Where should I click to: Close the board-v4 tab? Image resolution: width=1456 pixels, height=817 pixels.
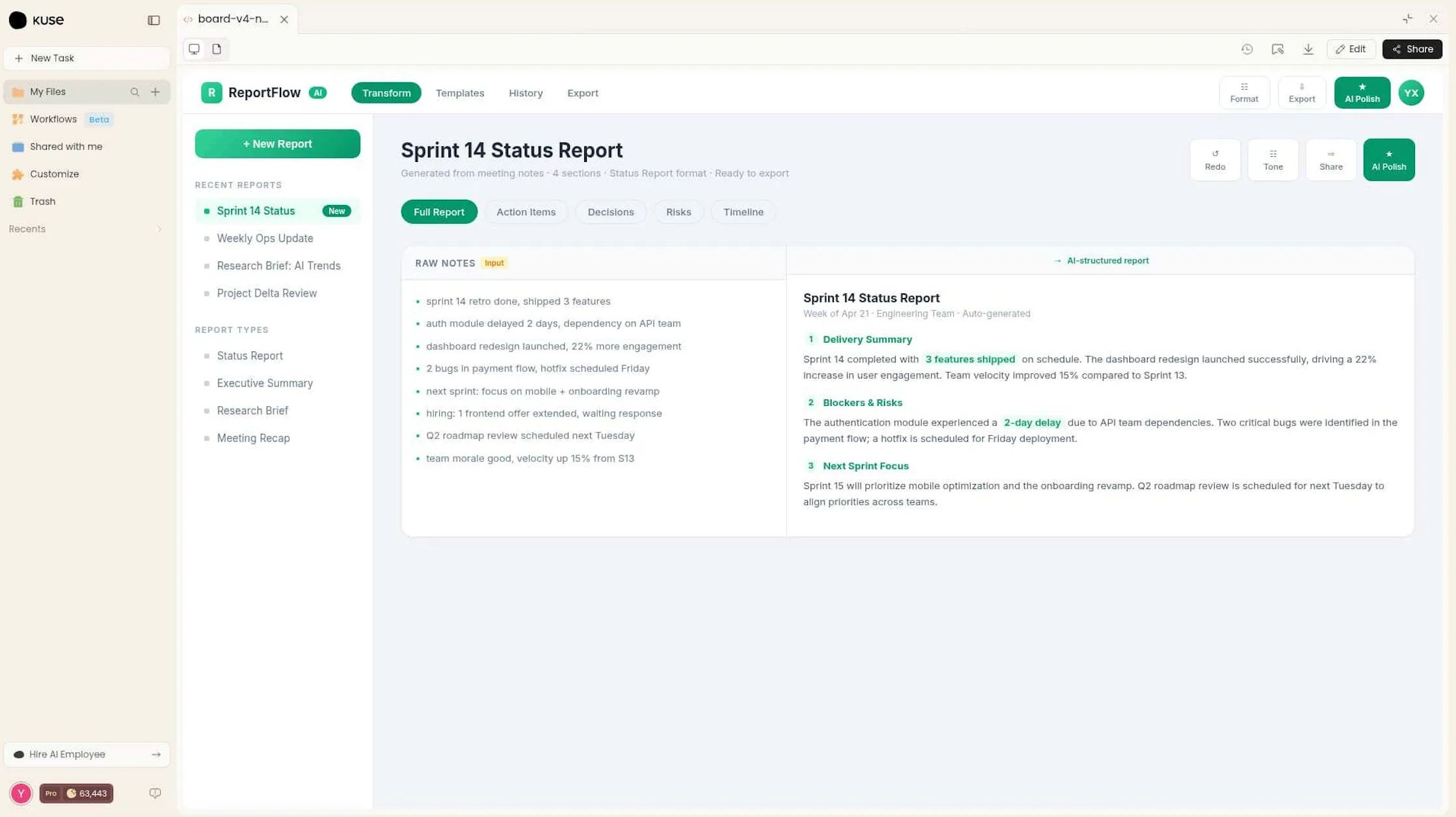coord(284,20)
